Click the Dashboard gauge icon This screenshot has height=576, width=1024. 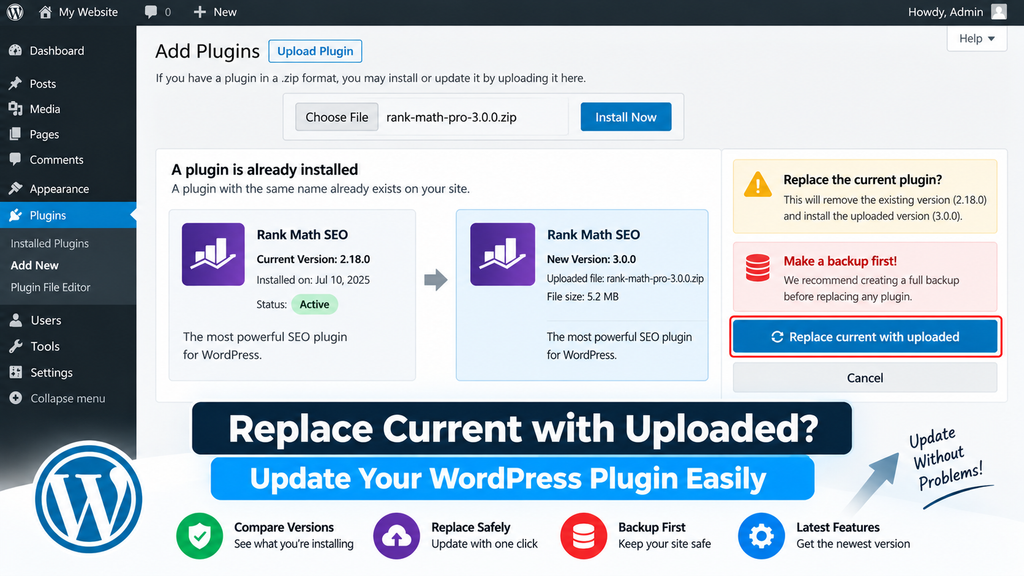point(16,50)
